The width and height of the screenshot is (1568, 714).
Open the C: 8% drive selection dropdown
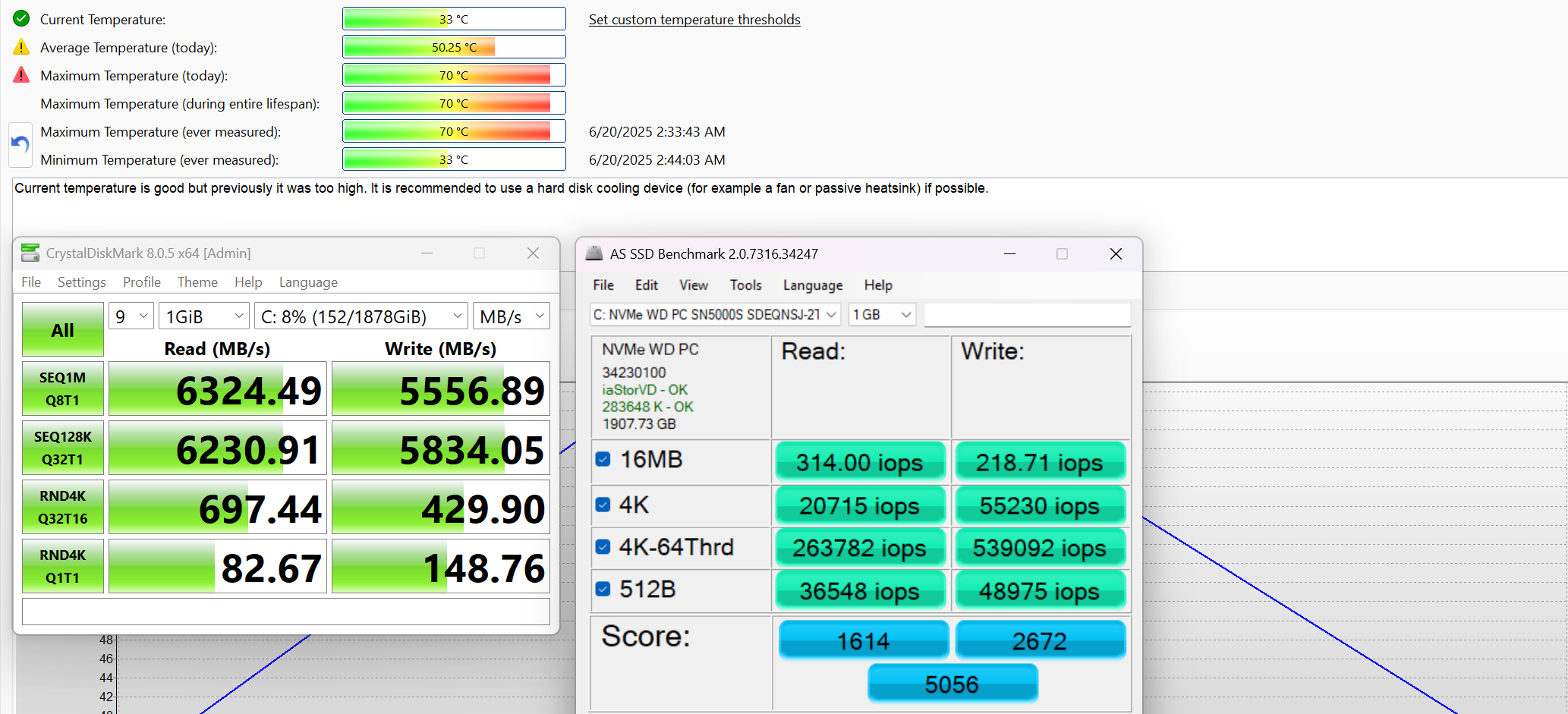(361, 316)
